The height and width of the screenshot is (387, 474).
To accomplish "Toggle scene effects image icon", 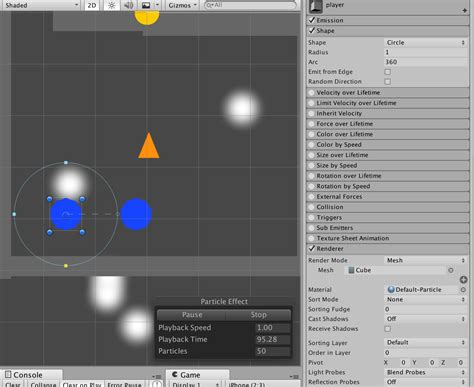I will tap(146, 5).
